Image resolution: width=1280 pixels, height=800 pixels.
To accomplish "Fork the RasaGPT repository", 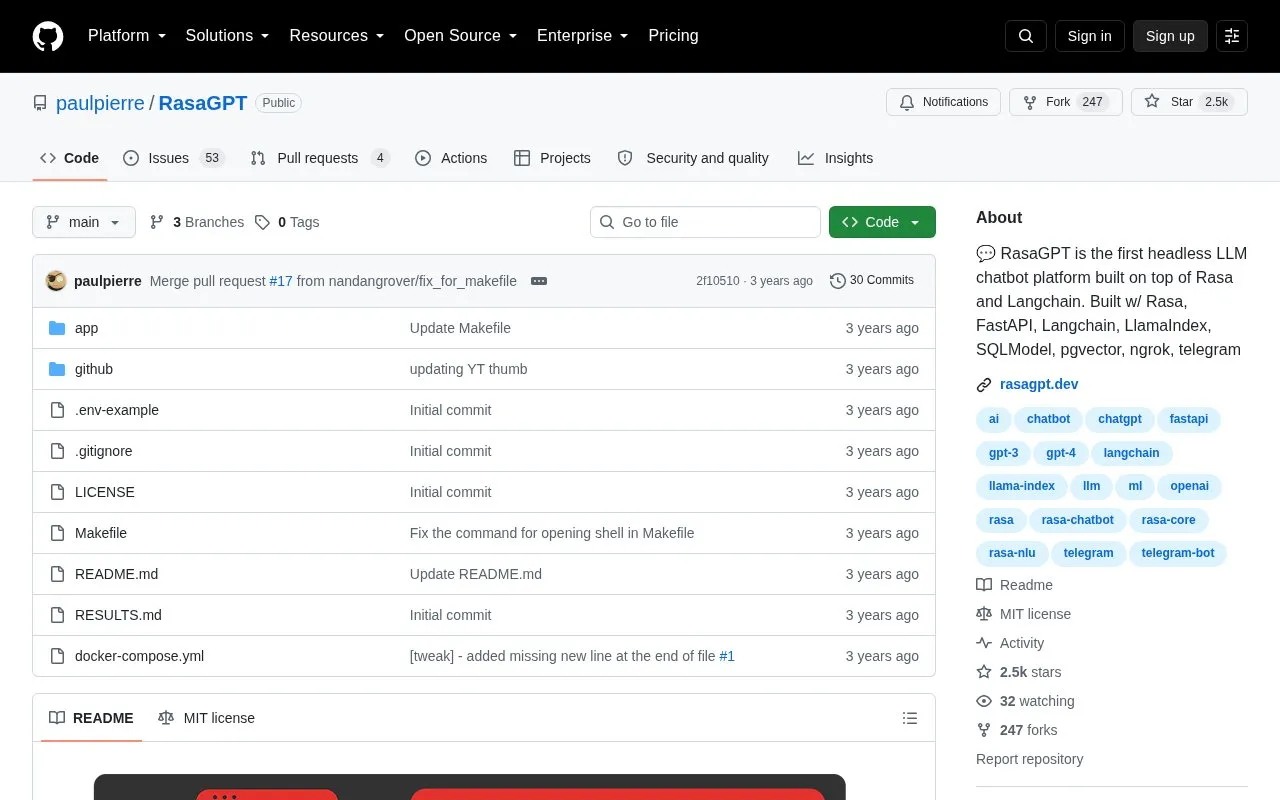I will [x=1065, y=102].
